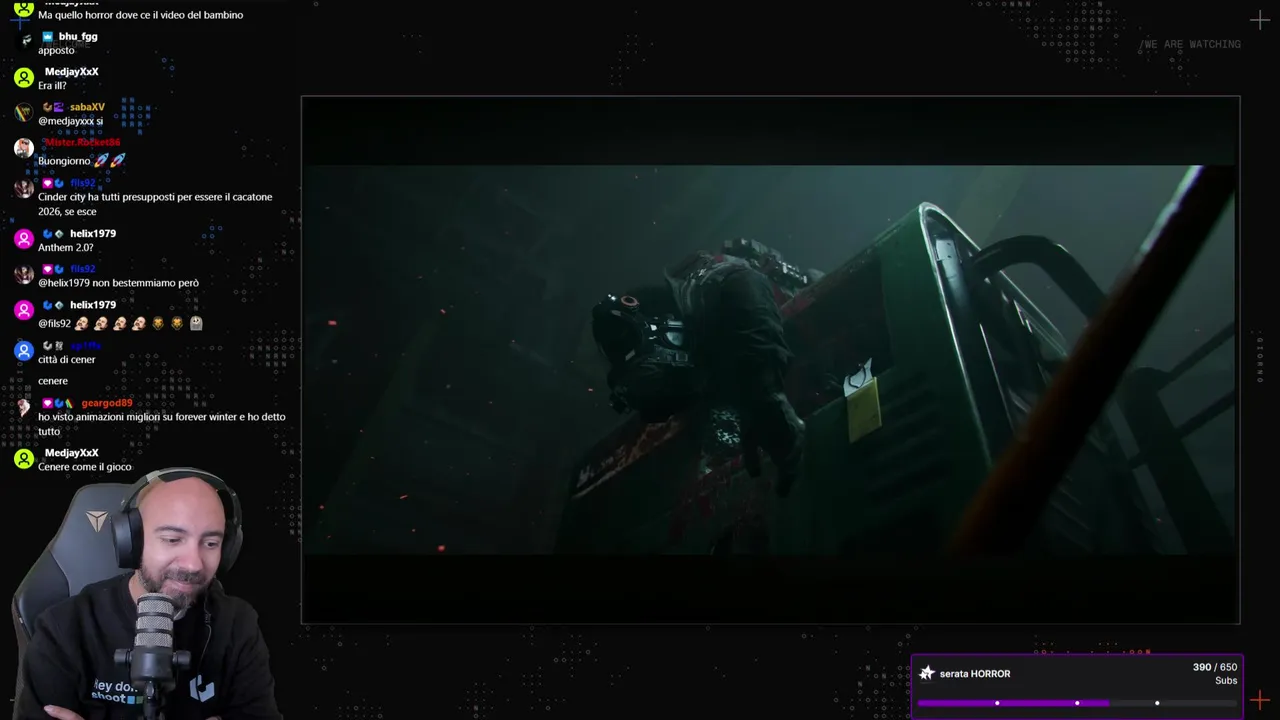Image resolution: width=1280 pixels, height=720 pixels.
Task: Click the 'ho visto animazioni migliori' message
Action: (x=162, y=424)
